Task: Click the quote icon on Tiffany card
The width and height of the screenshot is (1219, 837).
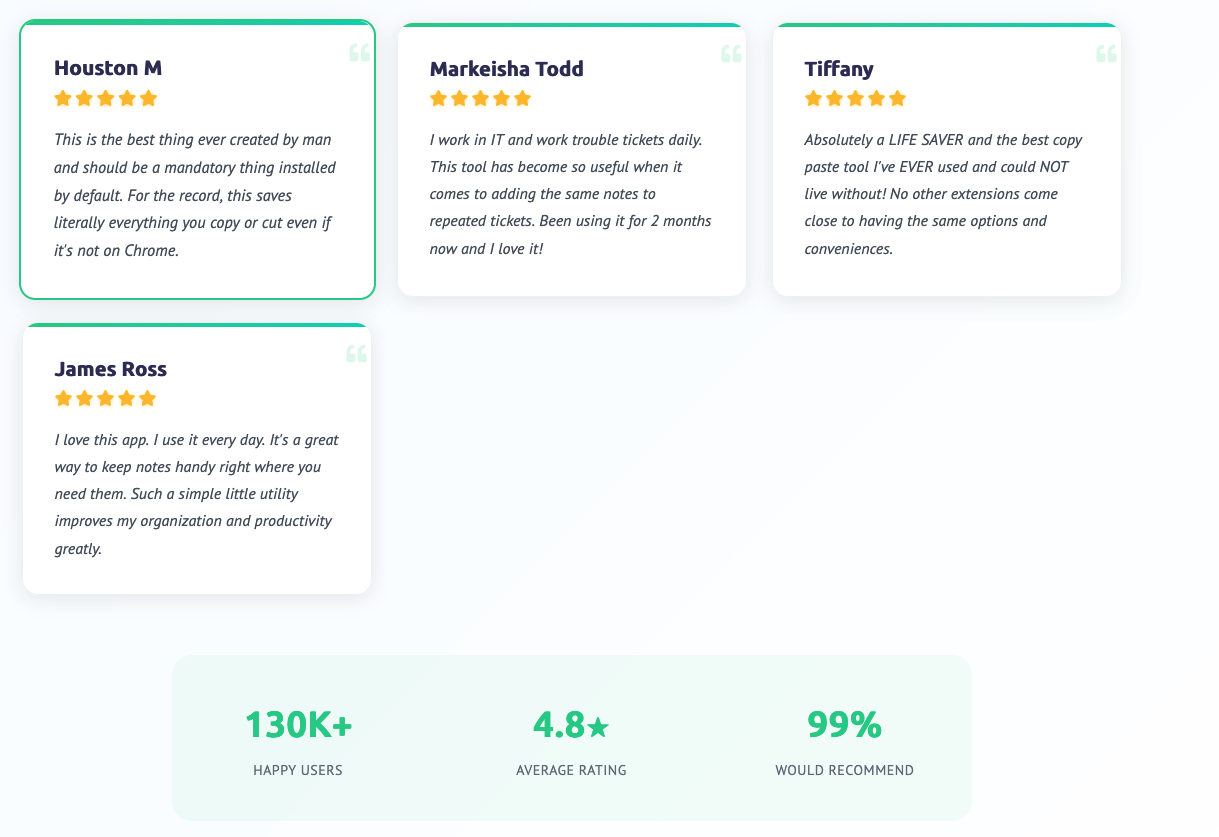Action: pyautogui.click(x=1106, y=54)
